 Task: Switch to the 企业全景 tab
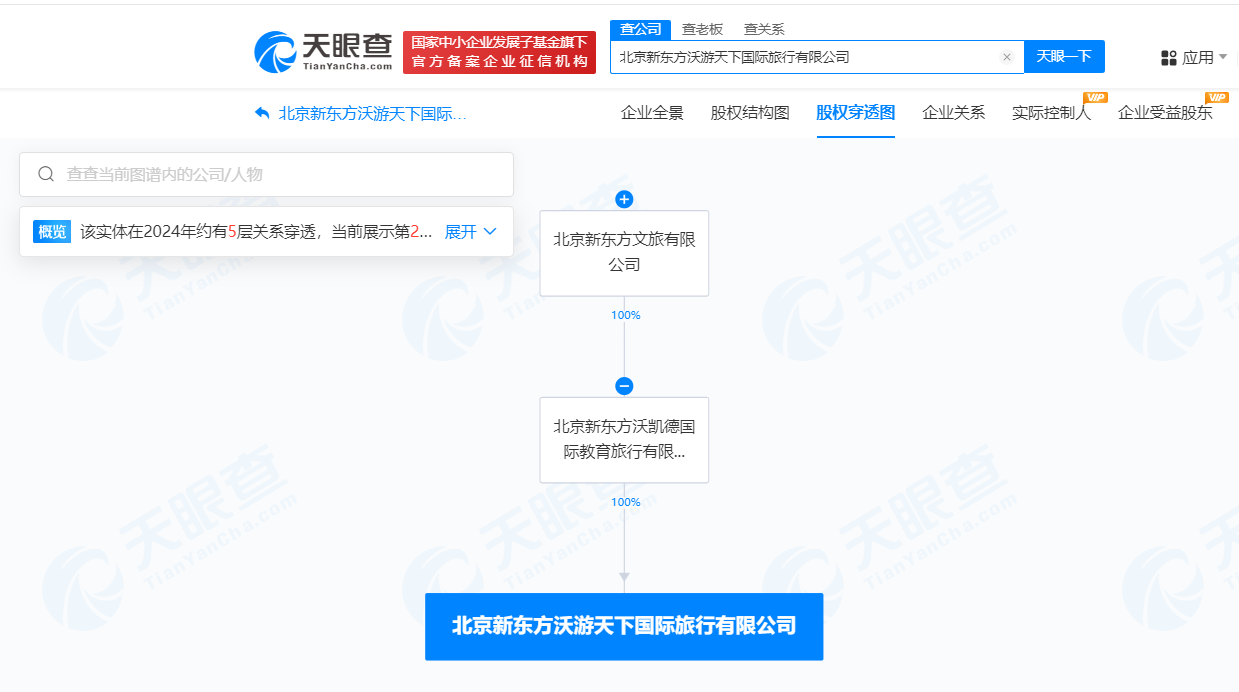coord(651,114)
